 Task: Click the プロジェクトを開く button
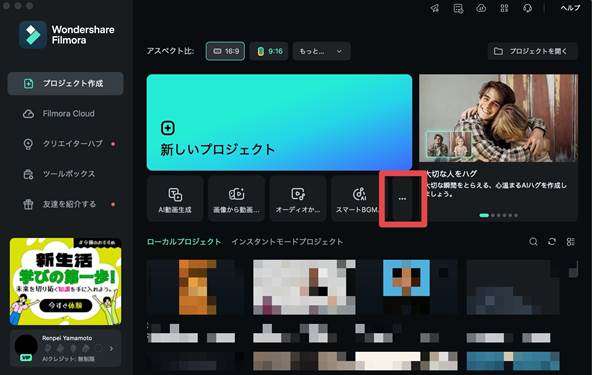532,51
